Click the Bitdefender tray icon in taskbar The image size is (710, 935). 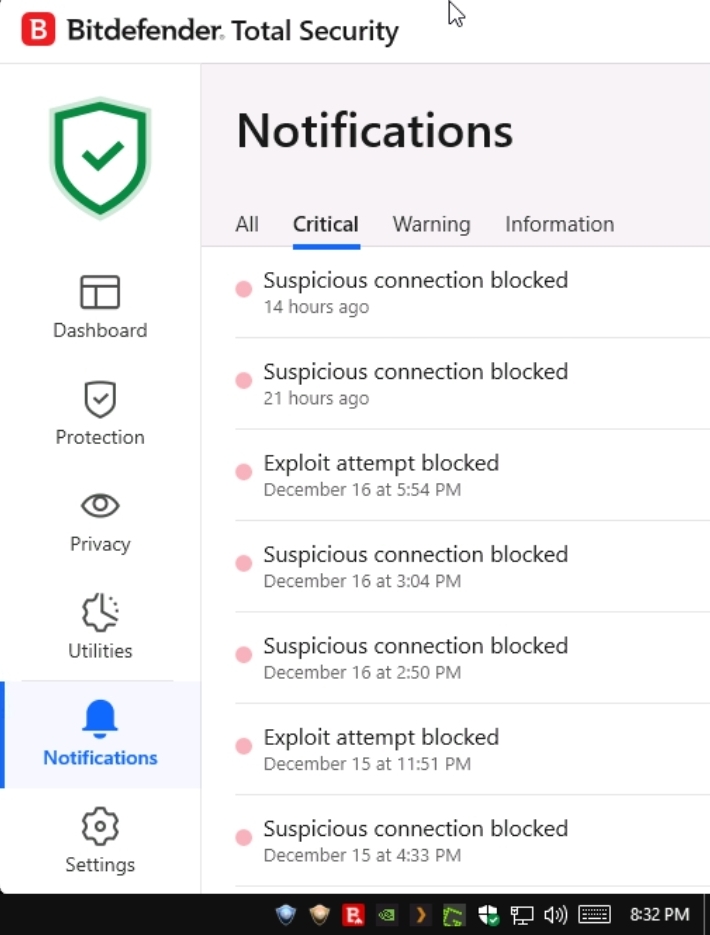click(x=353, y=914)
